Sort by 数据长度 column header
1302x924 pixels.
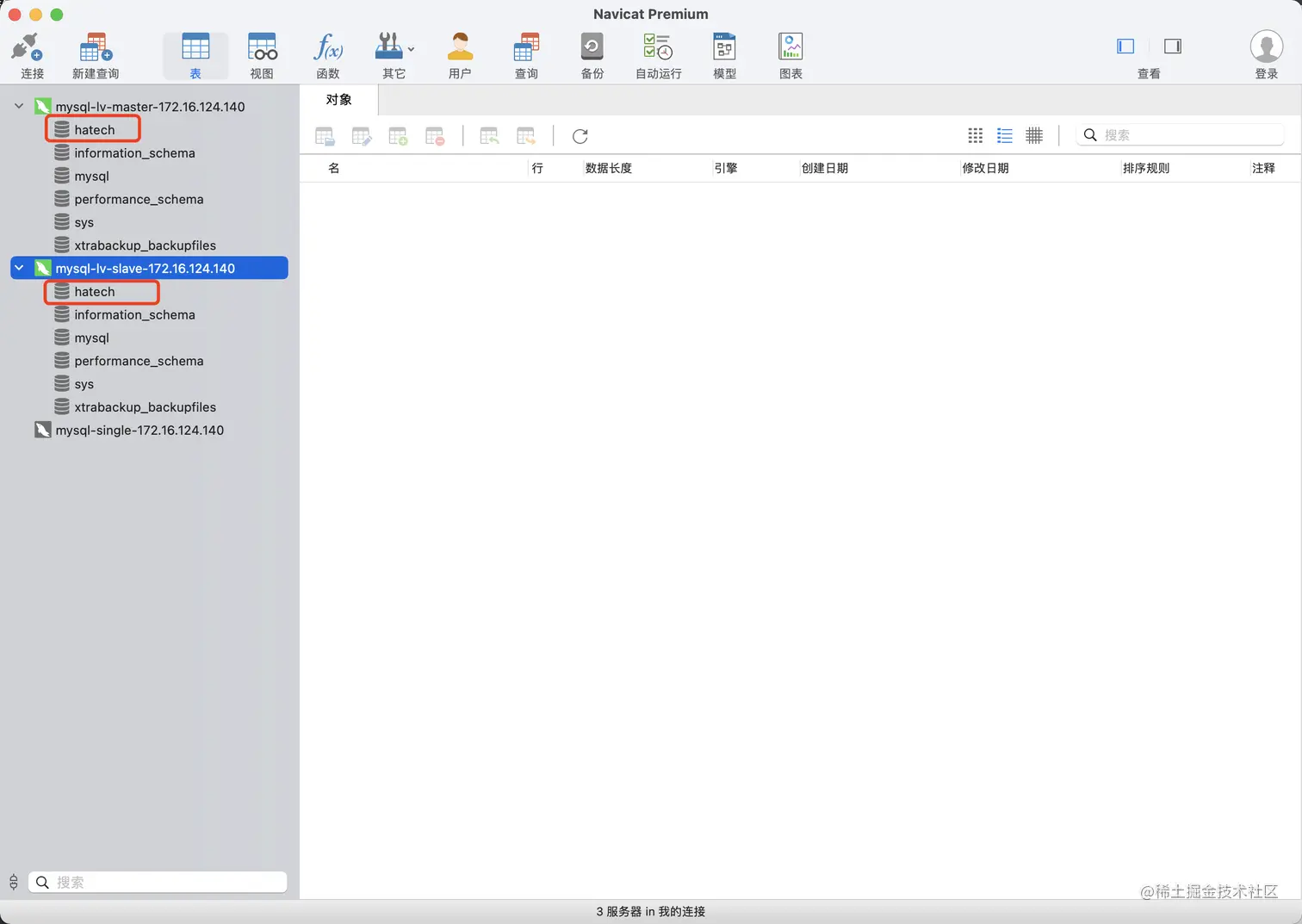click(609, 168)
